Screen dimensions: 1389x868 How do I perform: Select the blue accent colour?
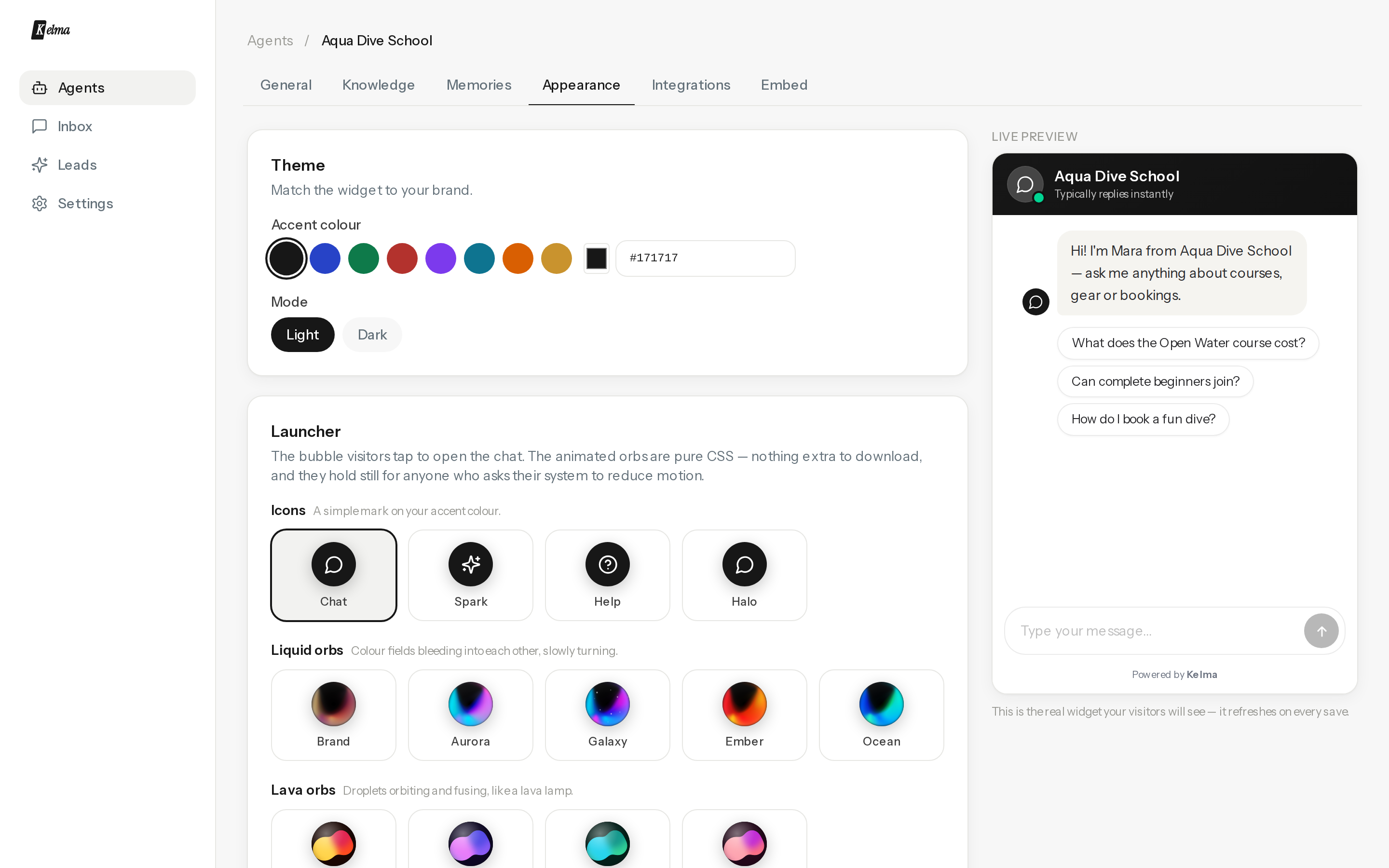click(325, 258)
